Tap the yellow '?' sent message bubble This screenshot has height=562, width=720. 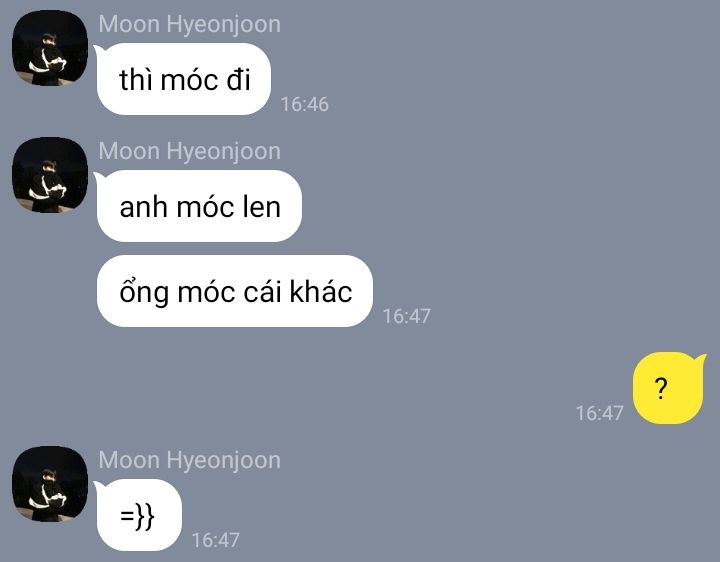tap(669, 388)
